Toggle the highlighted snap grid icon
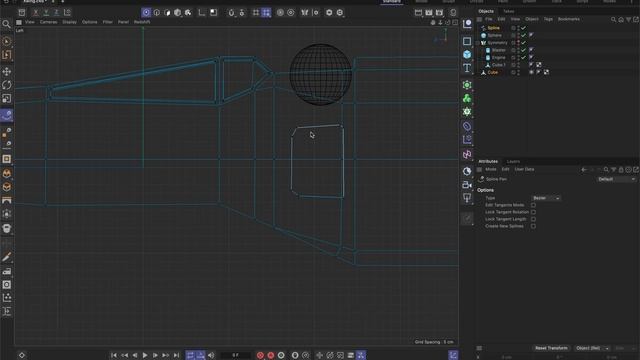 [266, 13]
